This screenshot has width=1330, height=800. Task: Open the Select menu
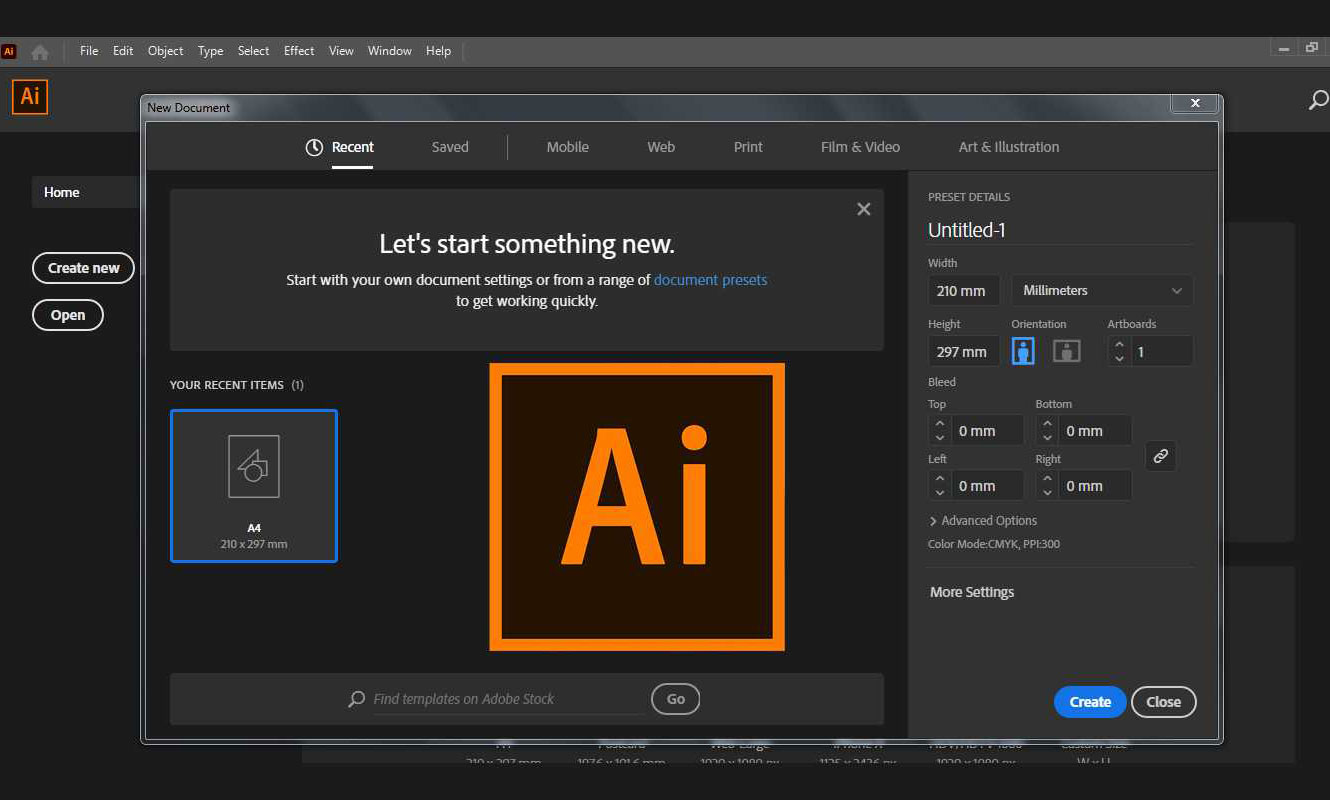pos(254,51)
